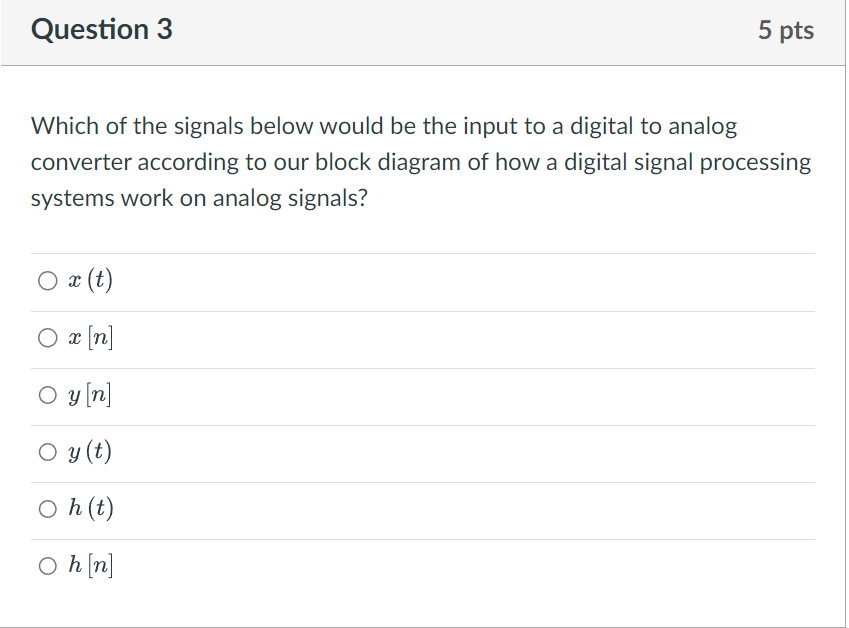Click the question prompt text

420,161
